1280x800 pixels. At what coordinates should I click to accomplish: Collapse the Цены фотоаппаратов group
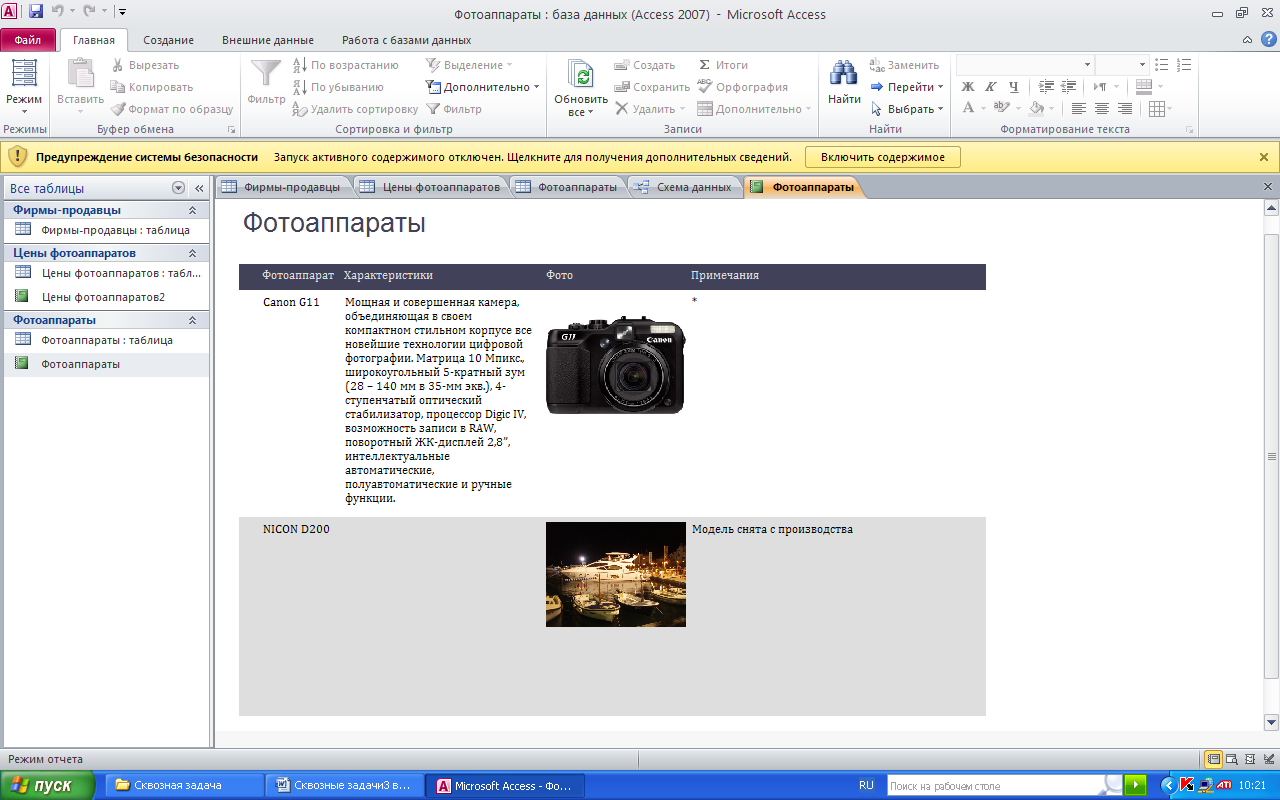(x=192, y=253)
